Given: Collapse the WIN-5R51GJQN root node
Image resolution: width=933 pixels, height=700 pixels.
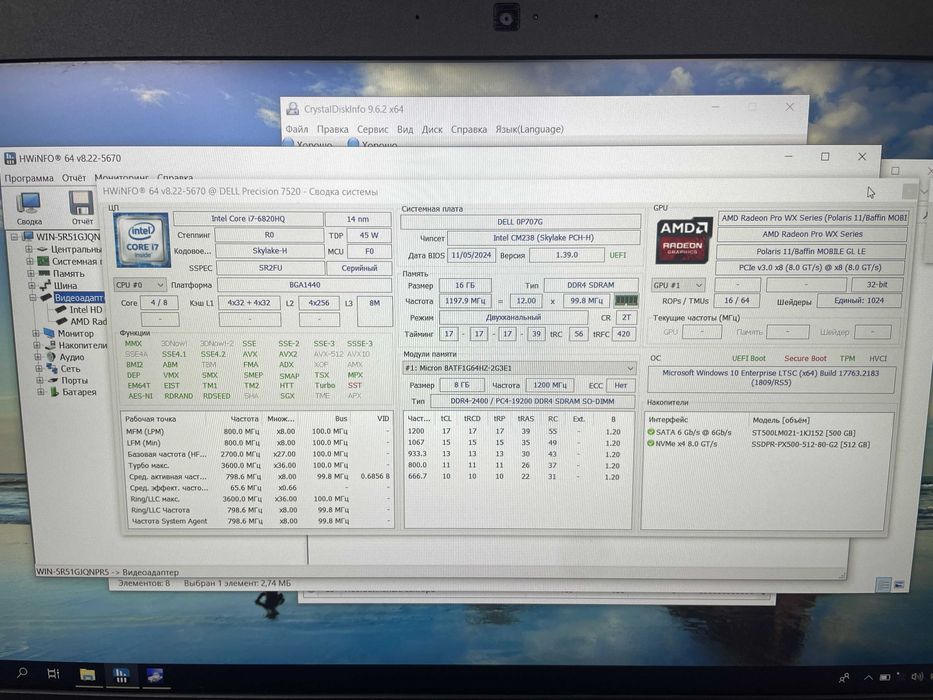Looking at the screenshot, I should tap(14, 237).
